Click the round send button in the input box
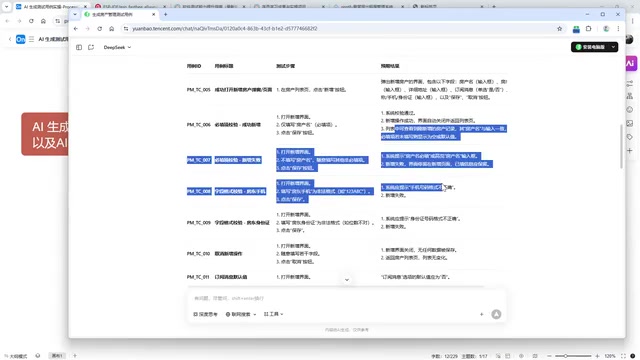Screen dimensions: 640x360 tap(496, 314)
